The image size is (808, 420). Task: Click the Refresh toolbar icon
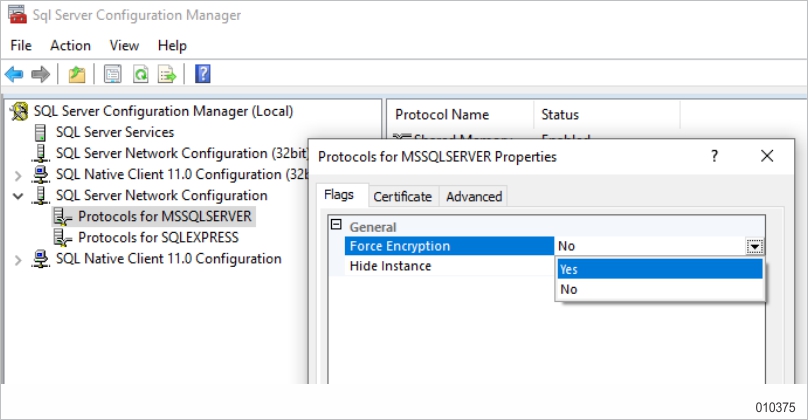click(x=140, y=74)
